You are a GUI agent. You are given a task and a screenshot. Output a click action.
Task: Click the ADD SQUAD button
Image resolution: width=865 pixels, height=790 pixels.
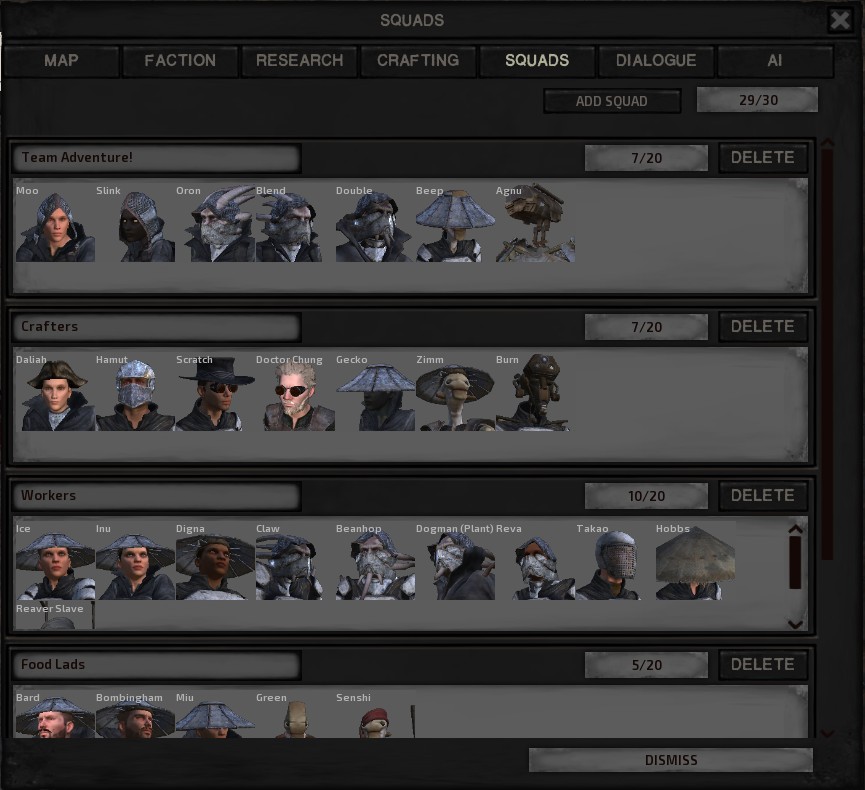(x=612, y=101)
